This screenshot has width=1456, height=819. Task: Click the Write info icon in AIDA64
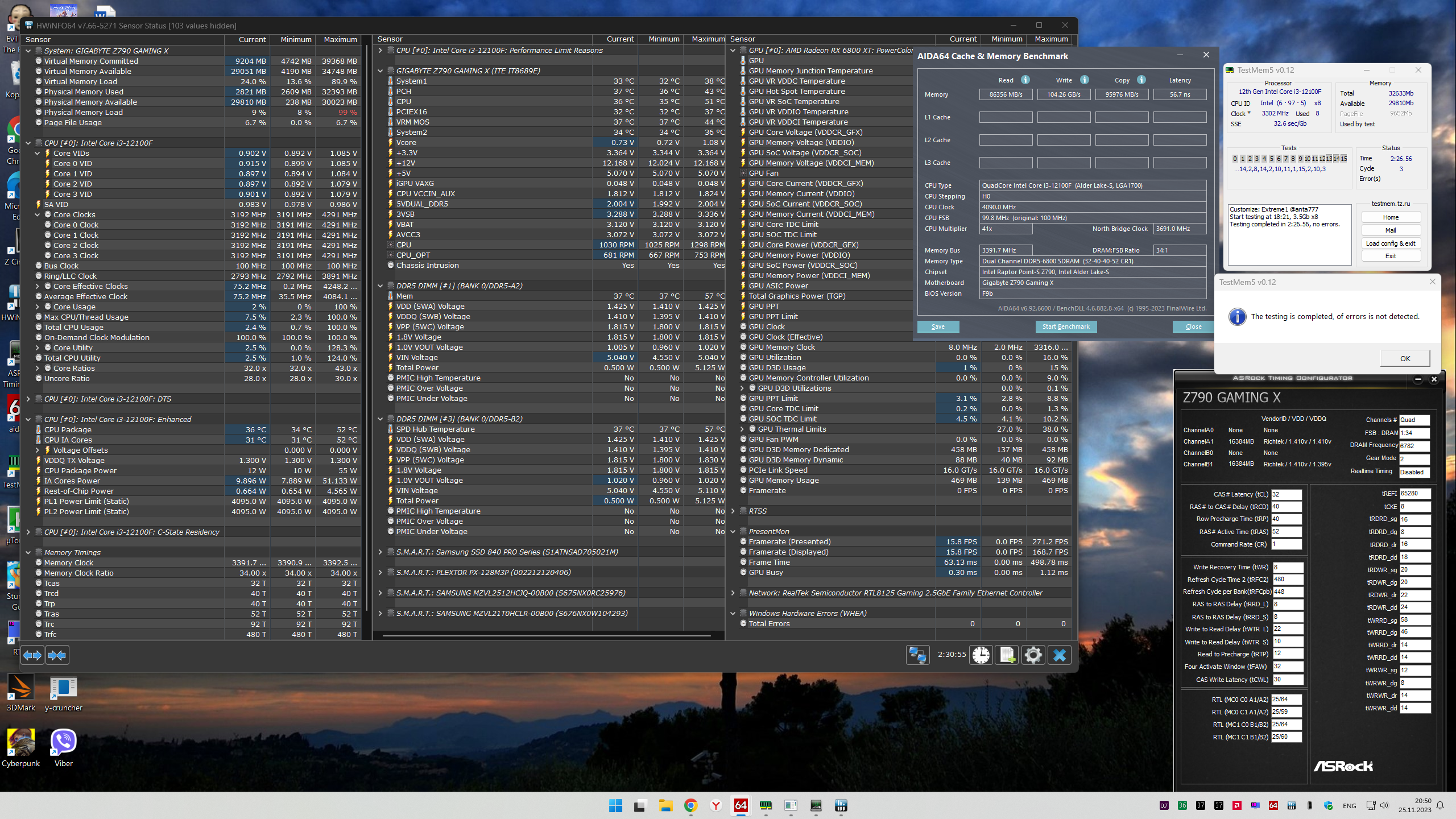(1085, 80)
